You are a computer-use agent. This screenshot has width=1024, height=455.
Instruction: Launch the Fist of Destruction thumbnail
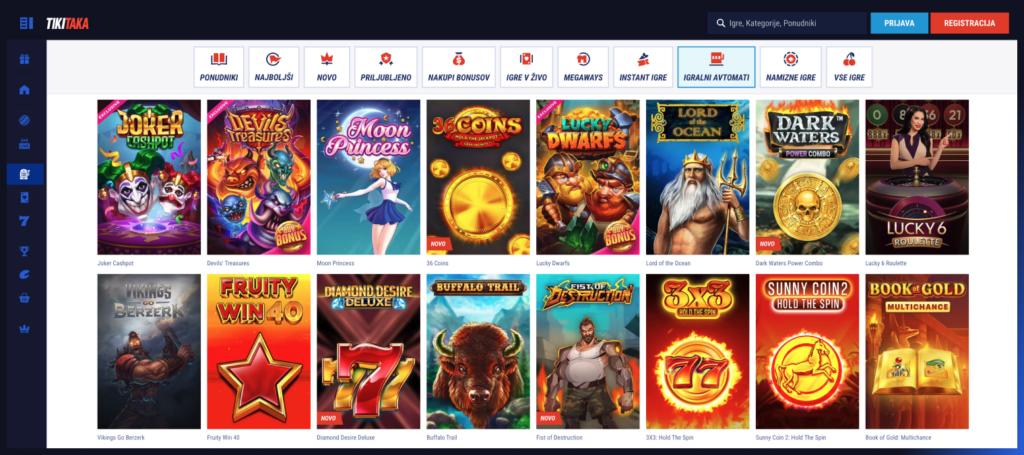coord(588,351)
